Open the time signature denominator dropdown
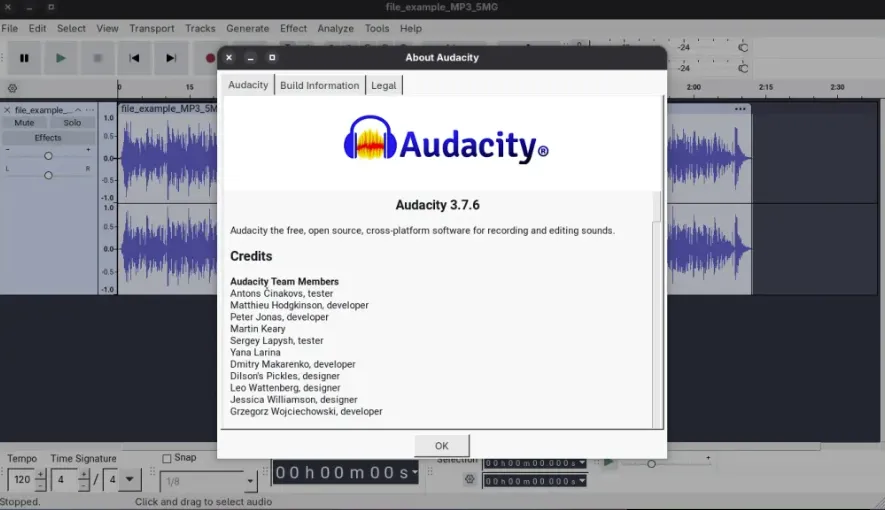 click(130, 480)
